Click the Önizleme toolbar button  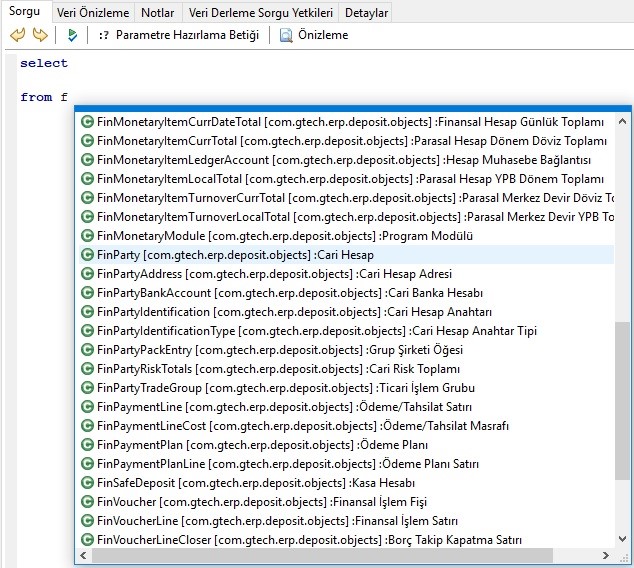point(314,35)
